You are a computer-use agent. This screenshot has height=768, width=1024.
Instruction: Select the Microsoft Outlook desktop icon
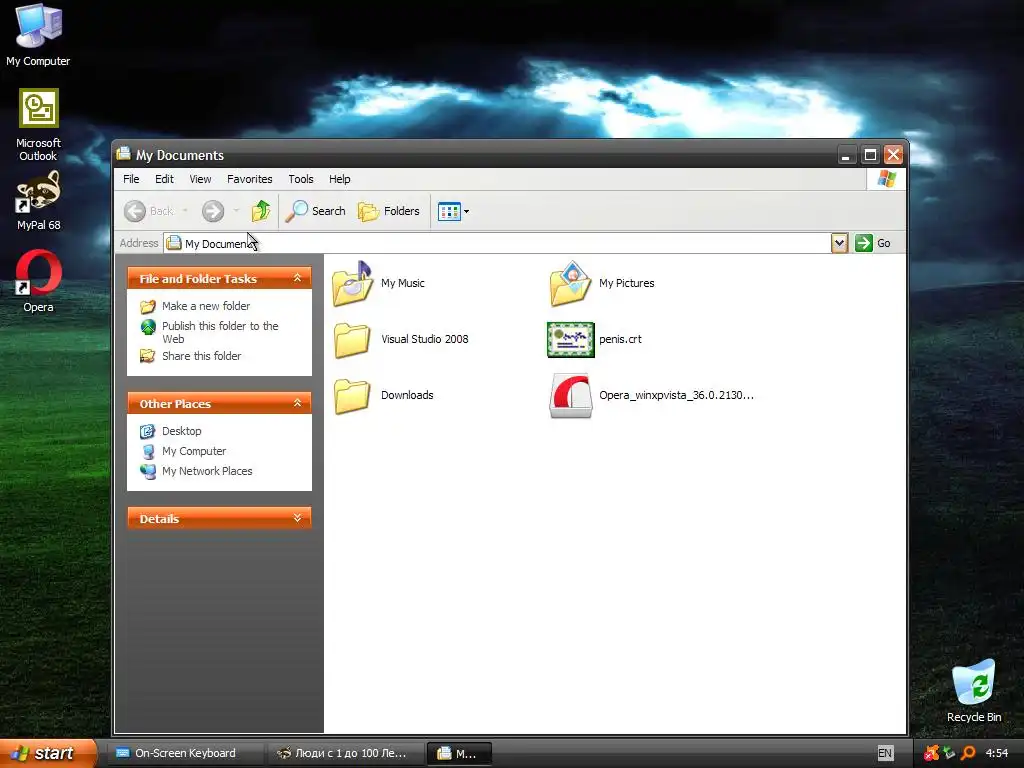tap(38, 124)
